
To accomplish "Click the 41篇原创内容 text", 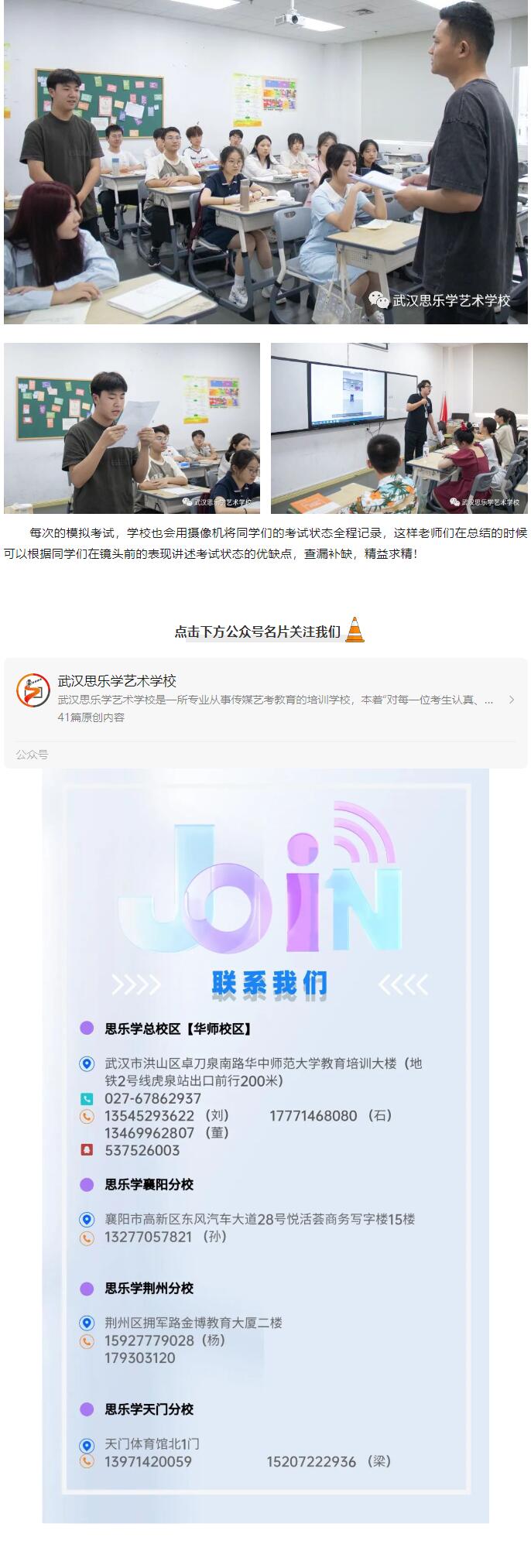I will point(91,717).
